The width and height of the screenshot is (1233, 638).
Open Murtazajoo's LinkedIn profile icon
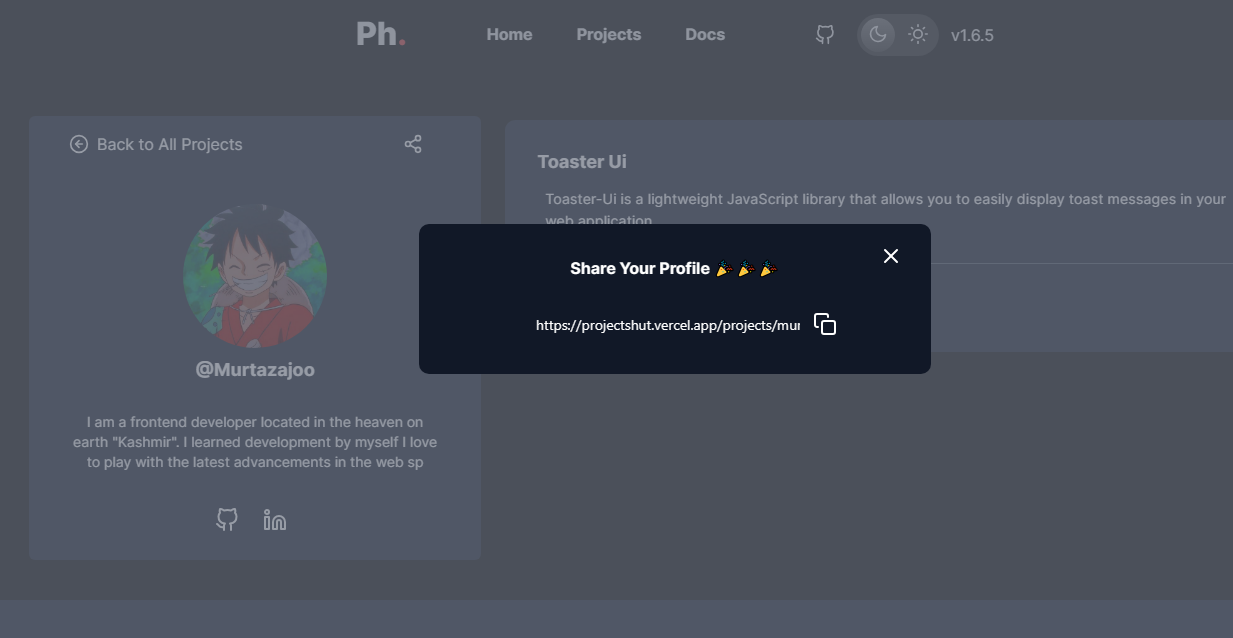(274, 519)
